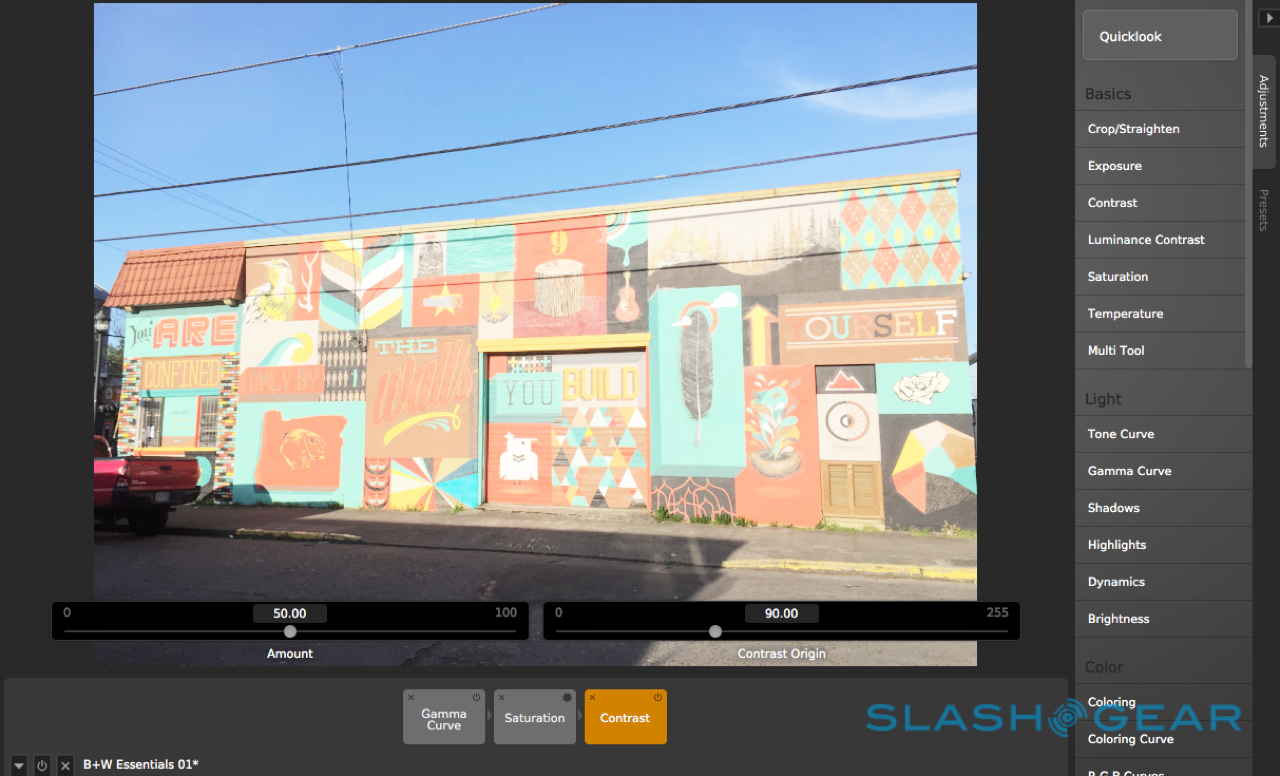This screenshot has height=776, width=1280.
Task: Collapse the side panel with the arrow icon
Action: click(x=1267, y=18)
